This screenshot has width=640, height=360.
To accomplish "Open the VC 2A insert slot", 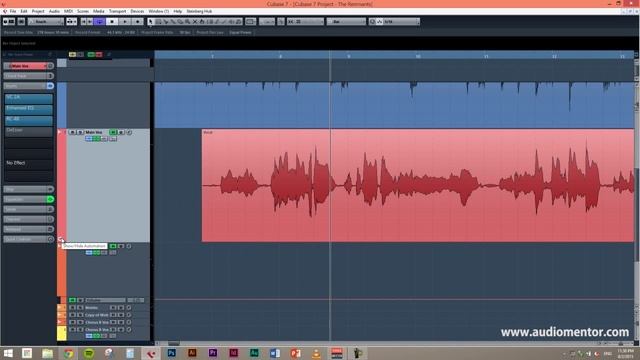I will [29, 98].
